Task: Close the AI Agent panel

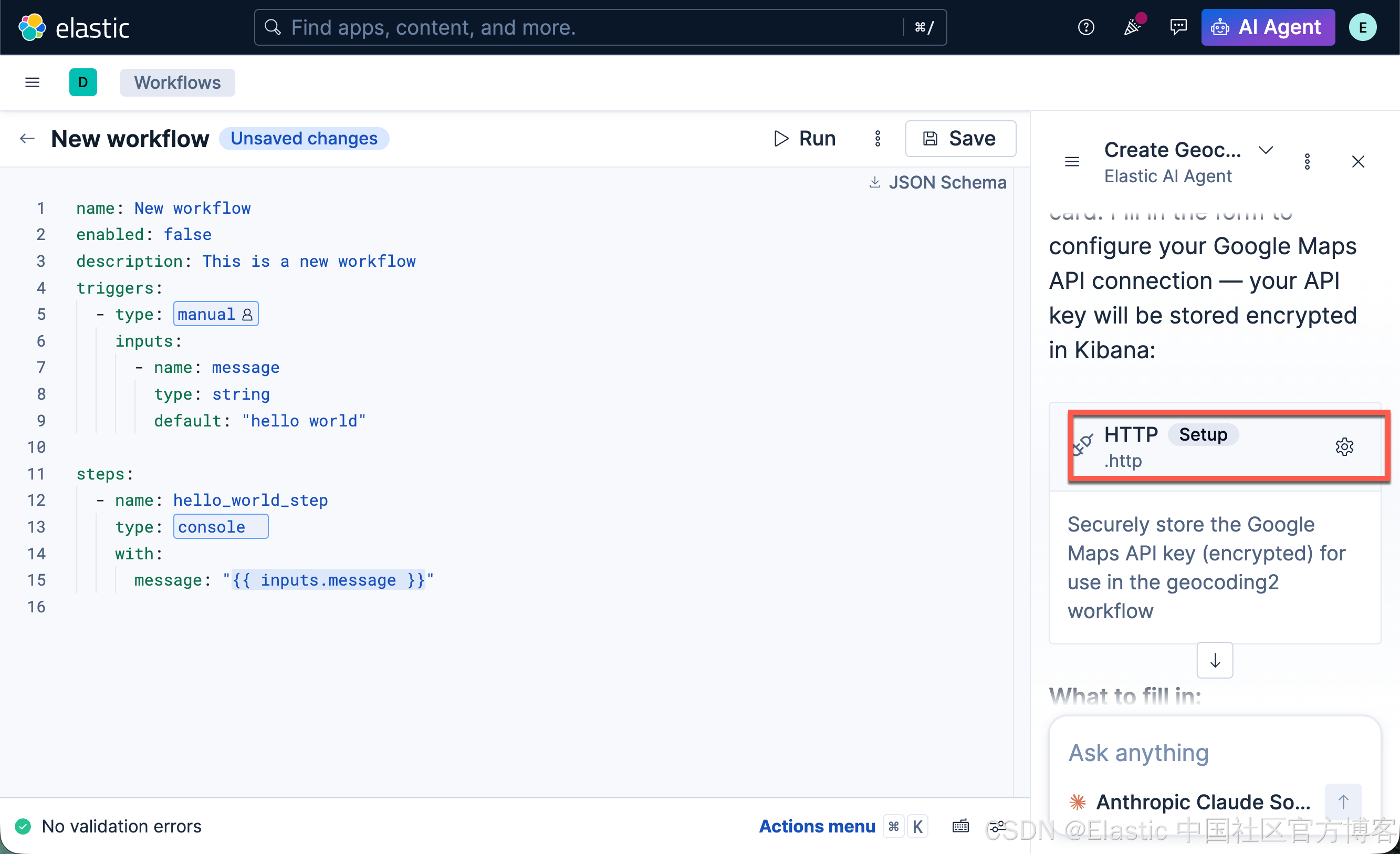Action: click(1357, 162)
